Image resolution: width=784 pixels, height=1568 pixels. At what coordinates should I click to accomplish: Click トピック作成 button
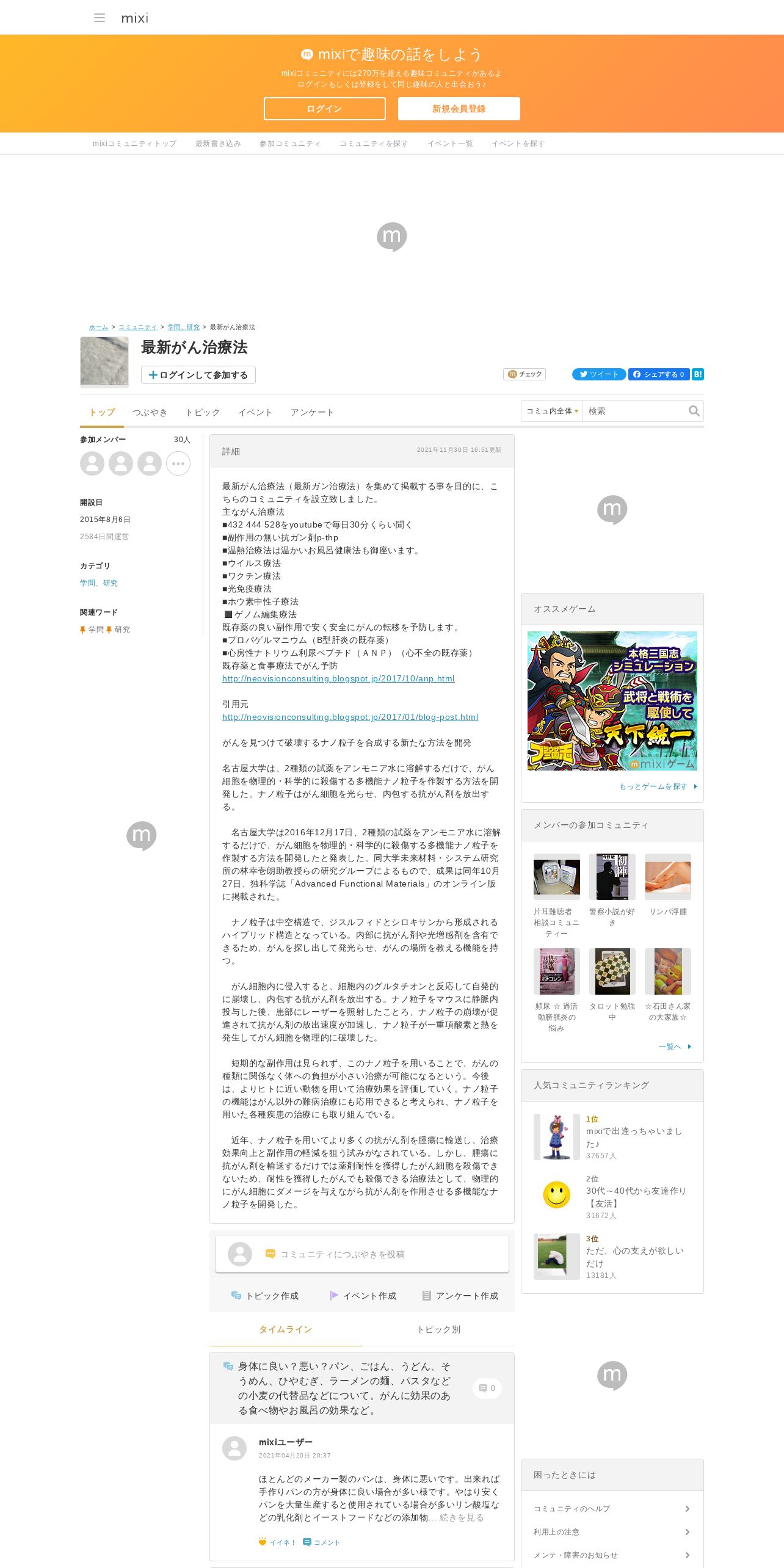pos(265,1296)
